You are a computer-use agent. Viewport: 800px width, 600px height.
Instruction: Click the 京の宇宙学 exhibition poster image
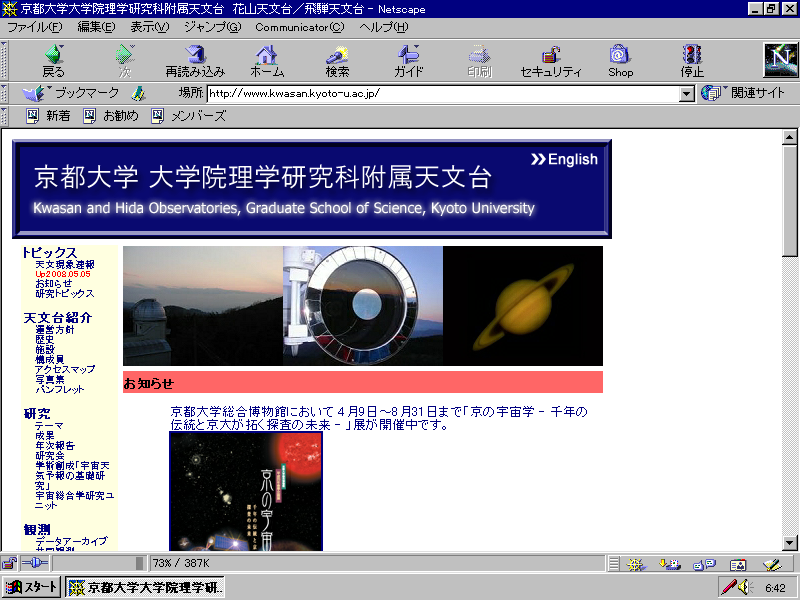pos(246,491)
